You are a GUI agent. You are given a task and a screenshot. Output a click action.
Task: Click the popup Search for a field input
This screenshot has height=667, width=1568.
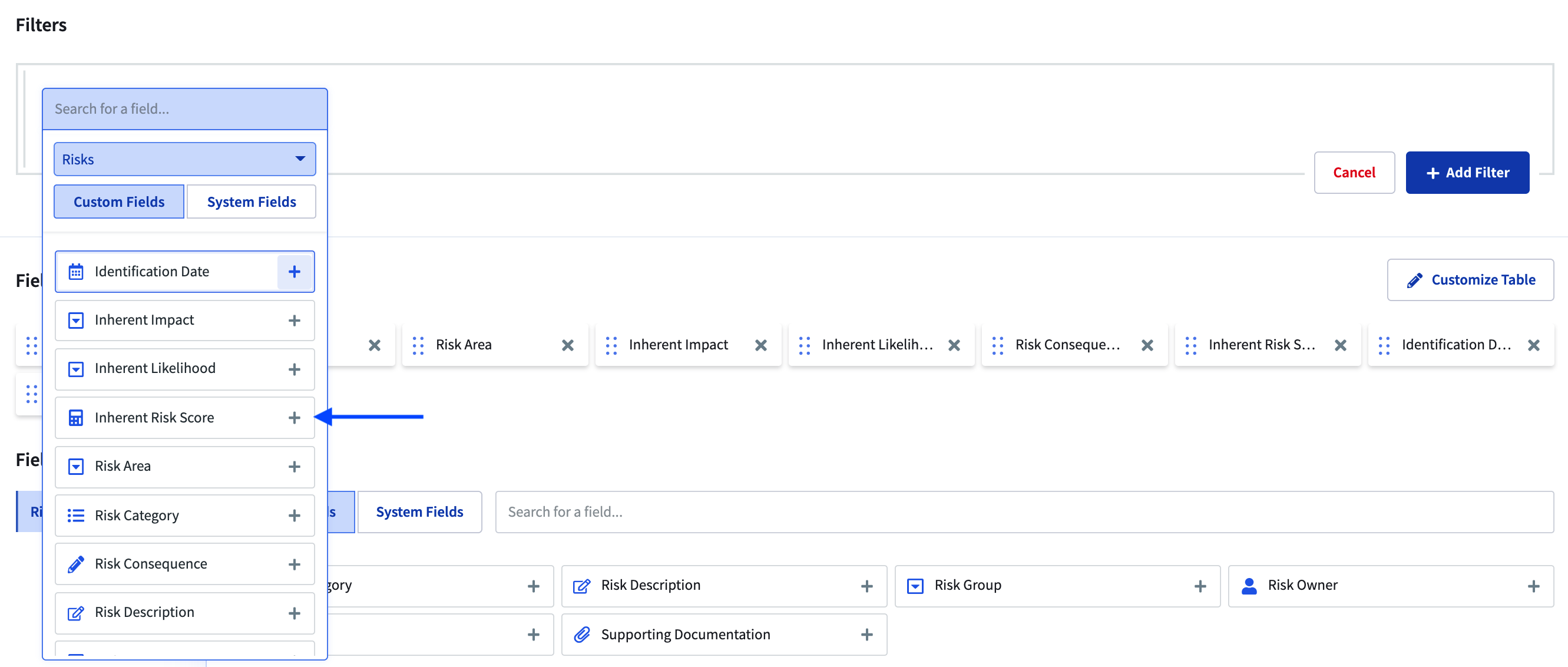click(x=184, y=109)
